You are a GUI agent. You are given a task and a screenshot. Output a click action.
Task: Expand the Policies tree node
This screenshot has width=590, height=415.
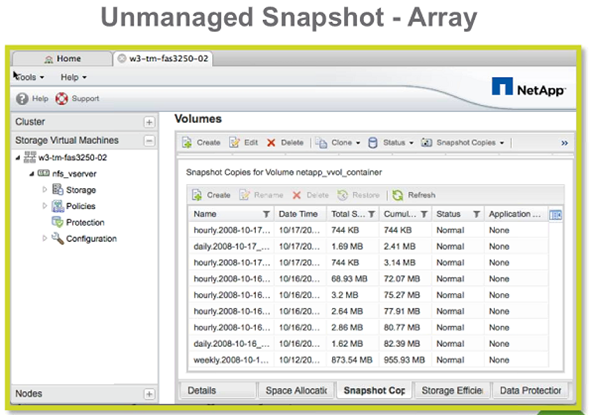[44, 206]
